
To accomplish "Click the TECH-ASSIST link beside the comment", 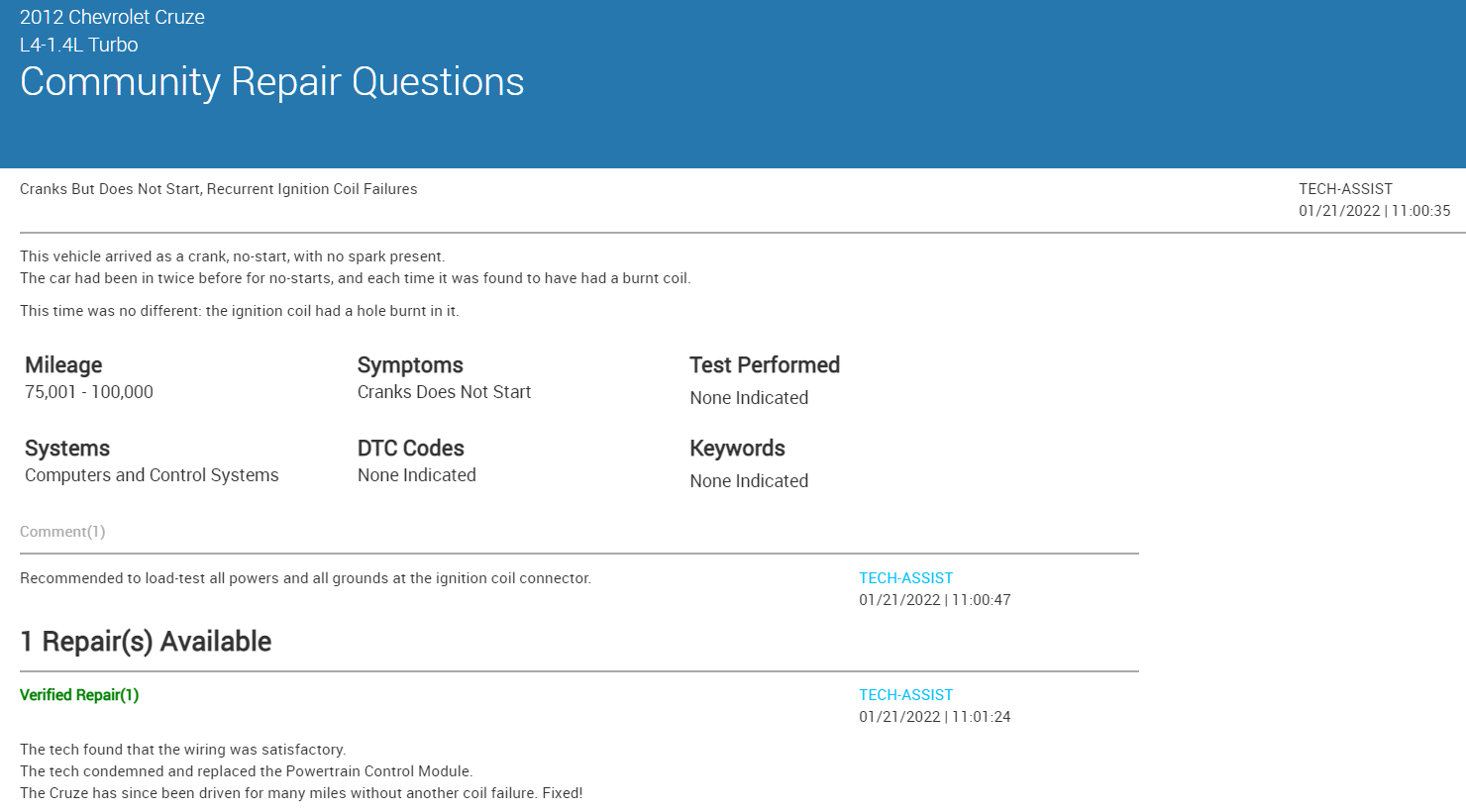I will coord(905,578).
